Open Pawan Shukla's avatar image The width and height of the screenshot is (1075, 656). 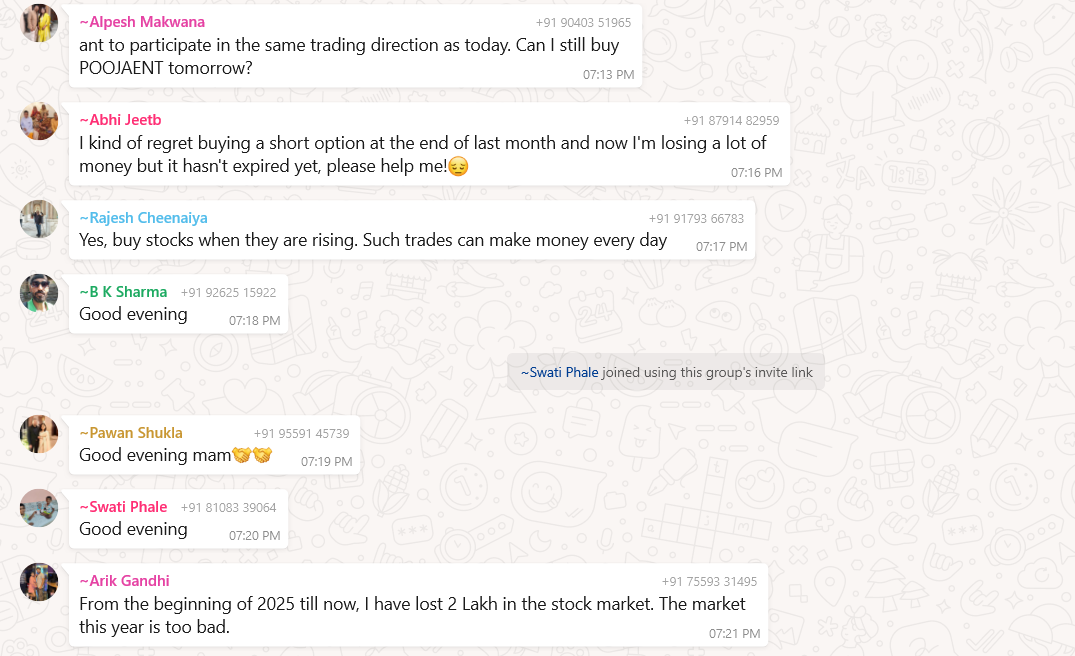[x=39, y=434]
